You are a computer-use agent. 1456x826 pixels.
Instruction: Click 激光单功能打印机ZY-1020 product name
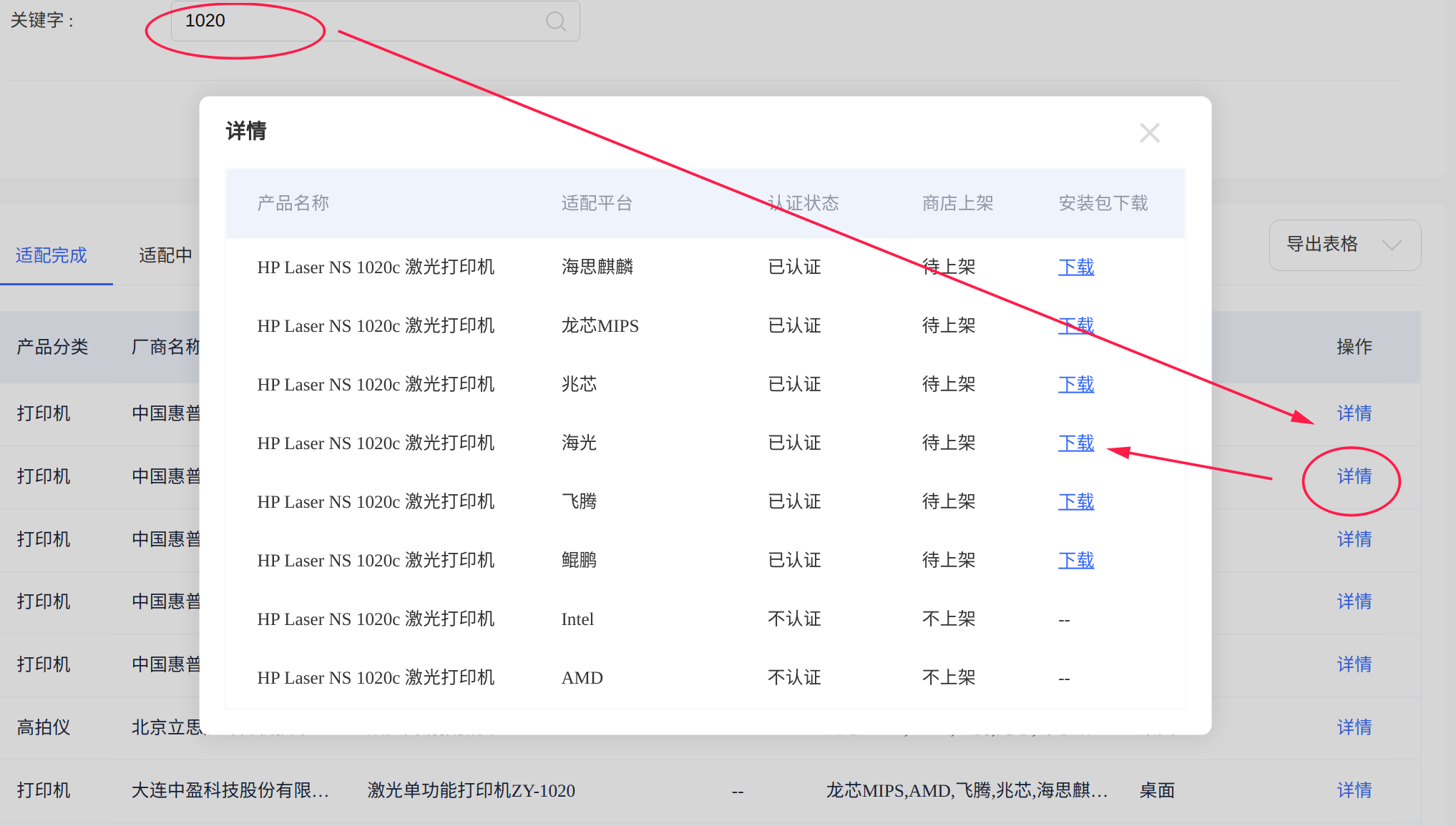471,790
